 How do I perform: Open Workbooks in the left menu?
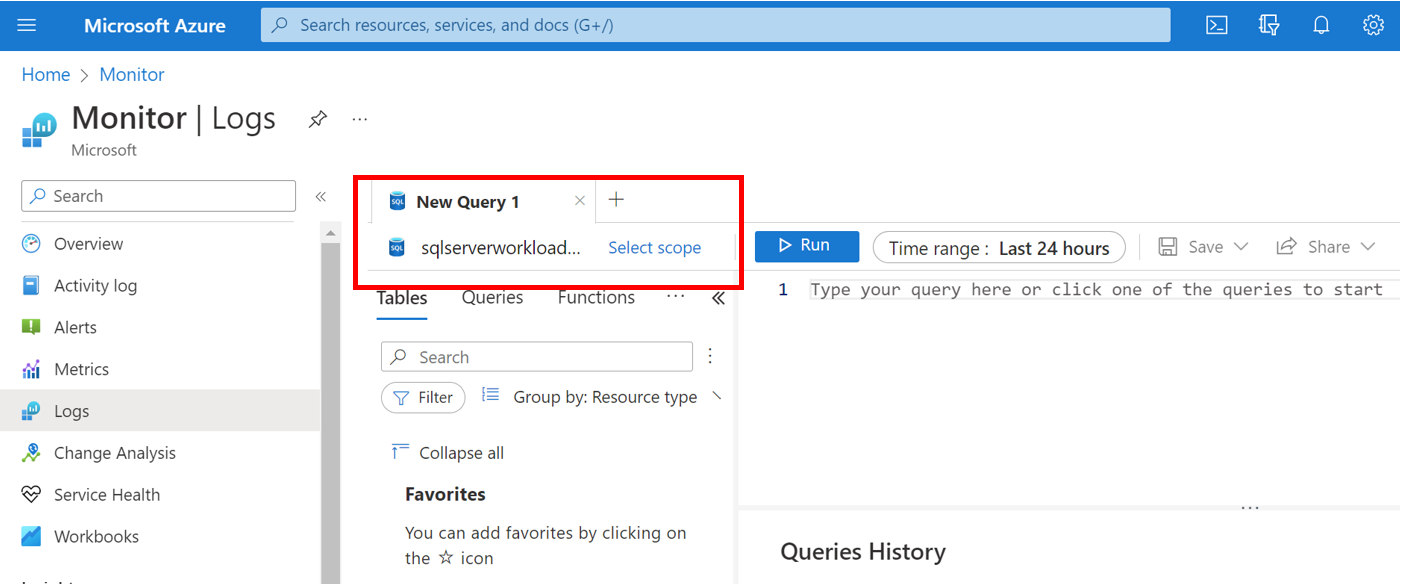pyautogui.click(x=96, y=537)
